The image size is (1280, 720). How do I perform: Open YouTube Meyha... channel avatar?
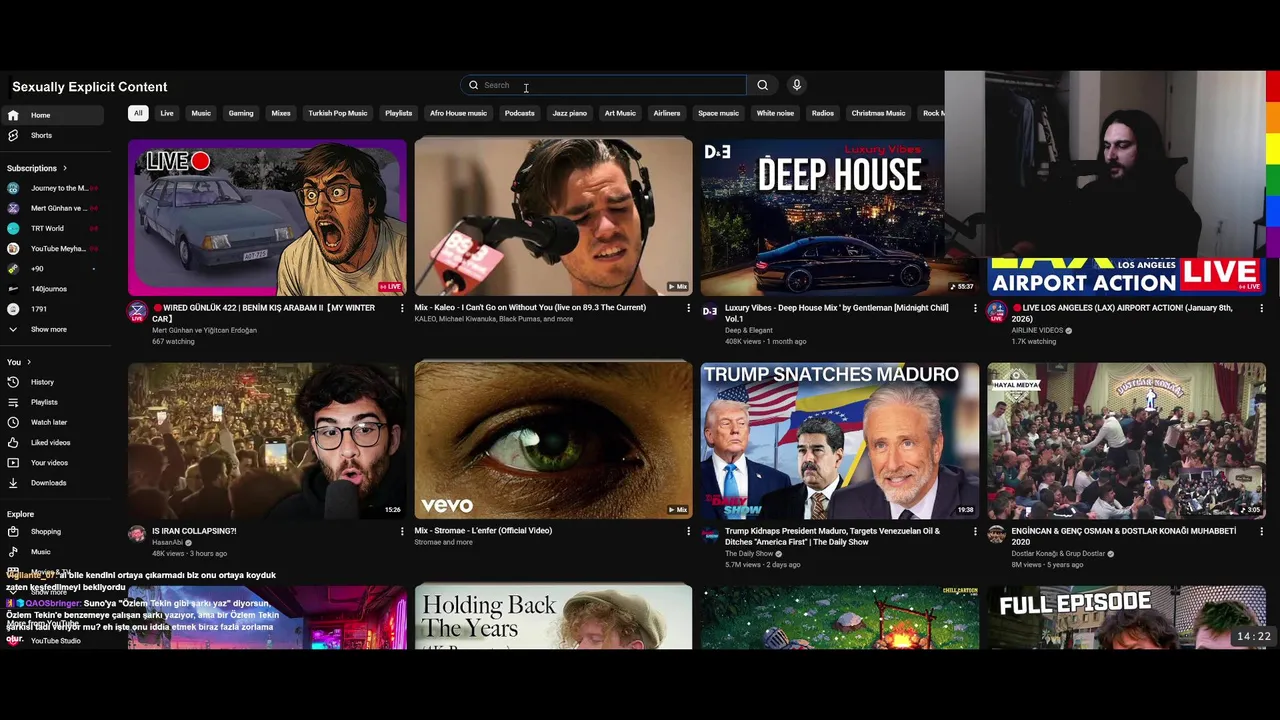(x=13, y=248)
